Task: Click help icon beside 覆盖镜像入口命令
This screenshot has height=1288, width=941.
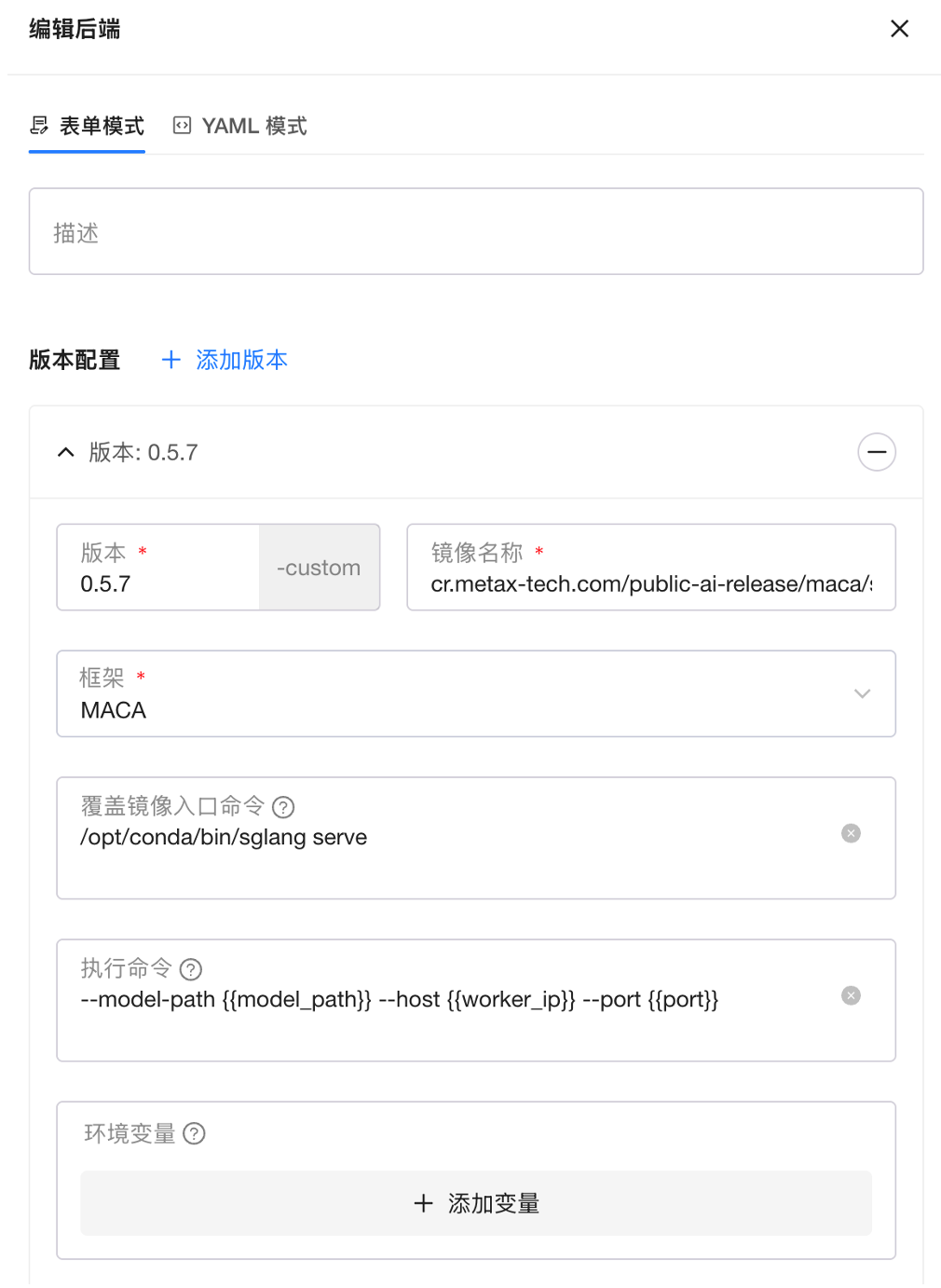Action: pyautogui.click(x=283, y=807)
